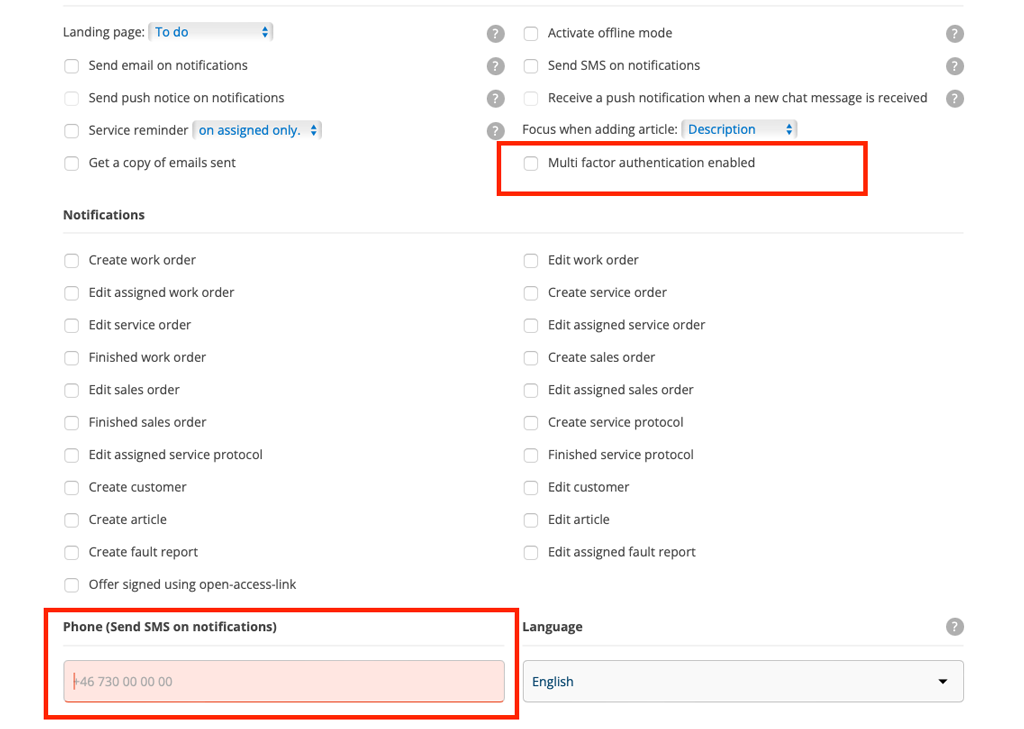Toggle Activate offline mode checkbox
Viewport: 1024px width, 729px height.
(x=531, y=33)
